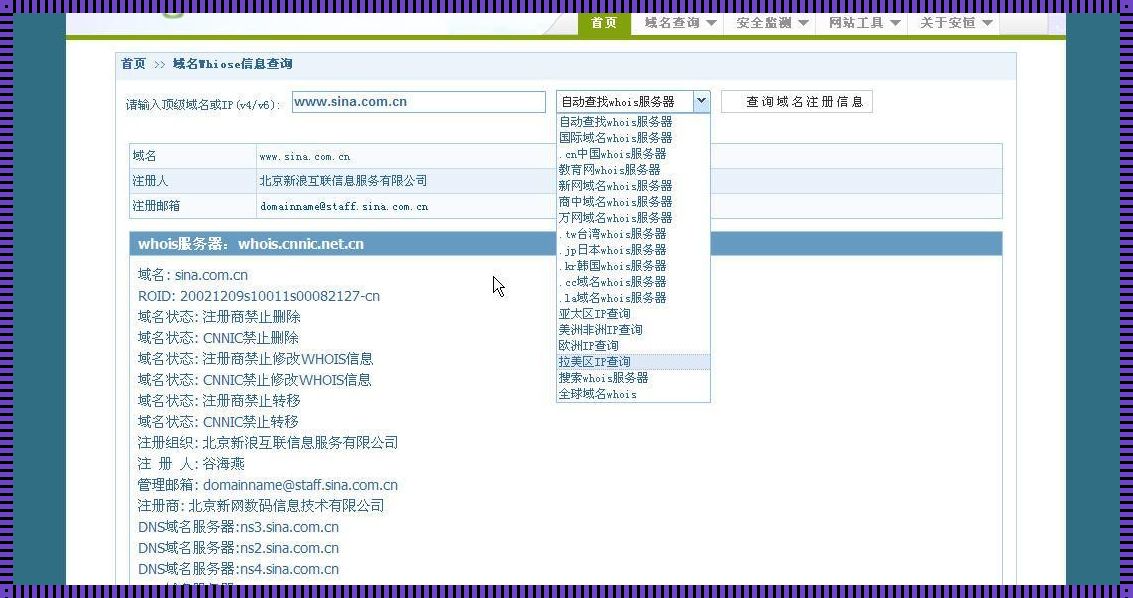Click the 注册人 row label in table
This screenshot has height=598, width=1133.
[x=150, y=181]
